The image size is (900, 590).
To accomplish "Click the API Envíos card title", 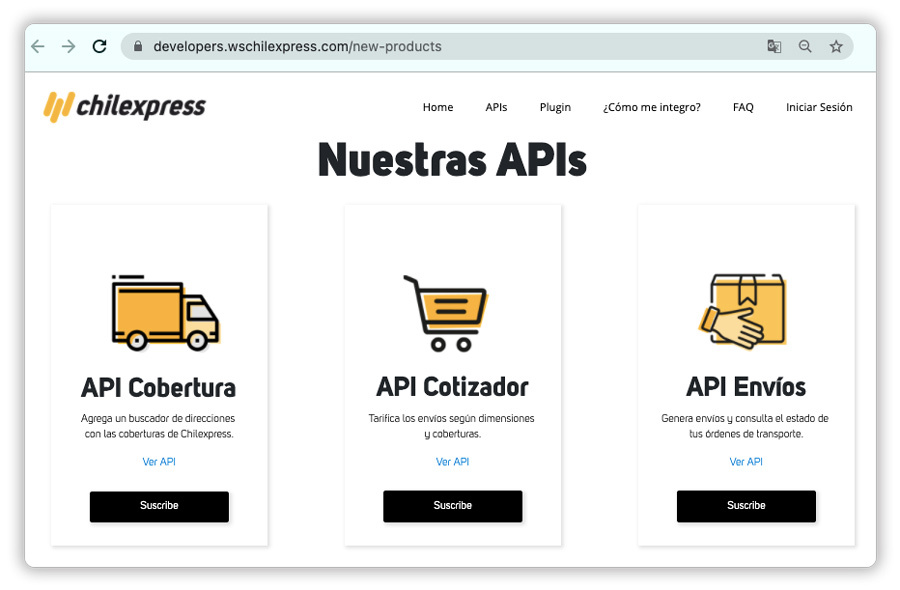I will (x=746, y=387).
